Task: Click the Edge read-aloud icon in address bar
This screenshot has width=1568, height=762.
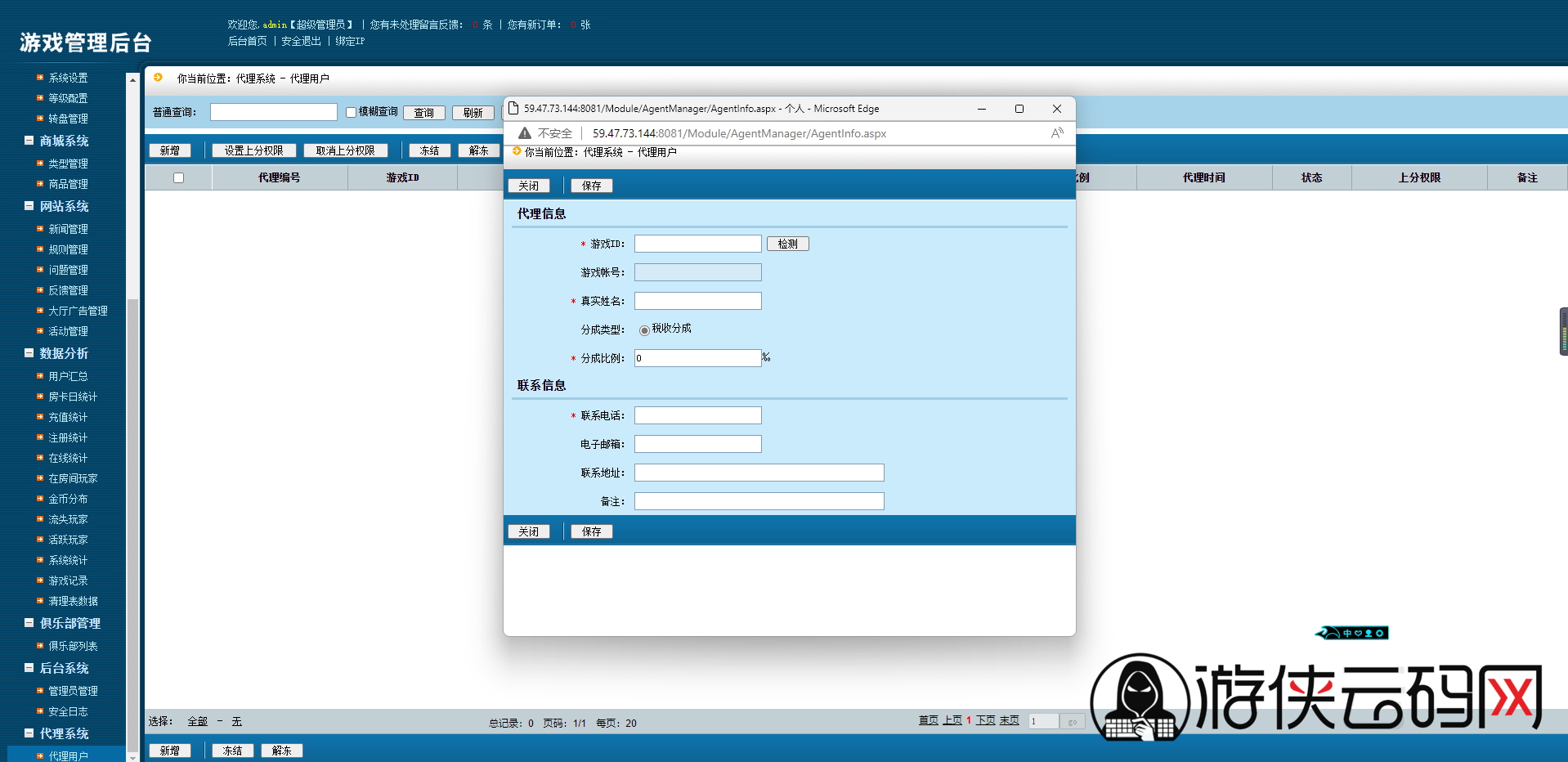Action: click(x=1057, y=132)
